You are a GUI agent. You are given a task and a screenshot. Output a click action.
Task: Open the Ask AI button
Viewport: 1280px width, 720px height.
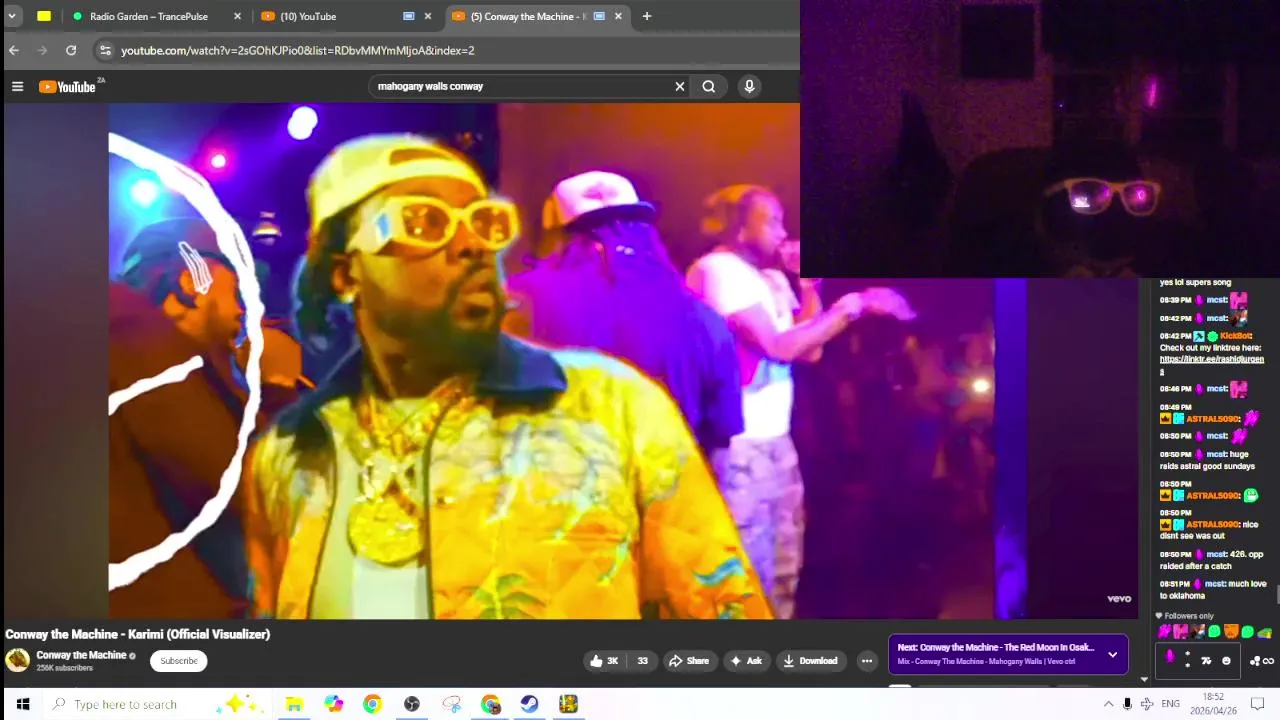[746, 661]
